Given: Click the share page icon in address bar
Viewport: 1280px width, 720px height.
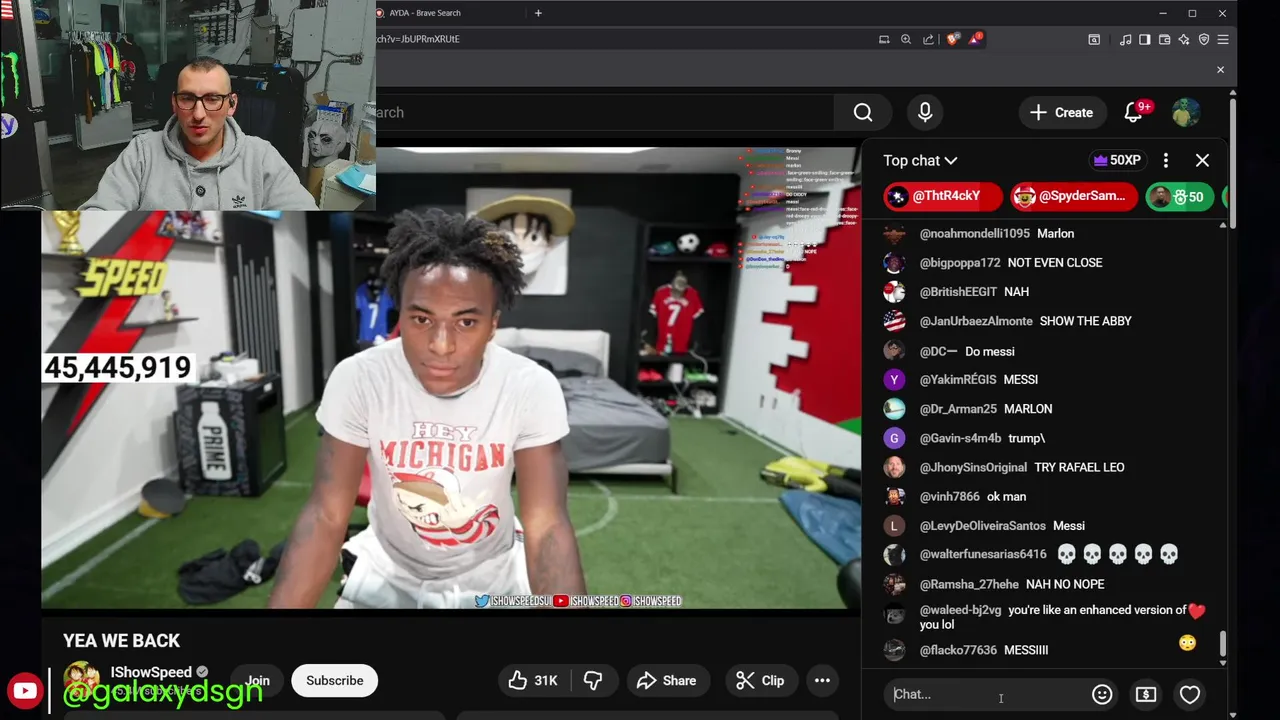Looking at the screenshot, I should coord(928,39).
